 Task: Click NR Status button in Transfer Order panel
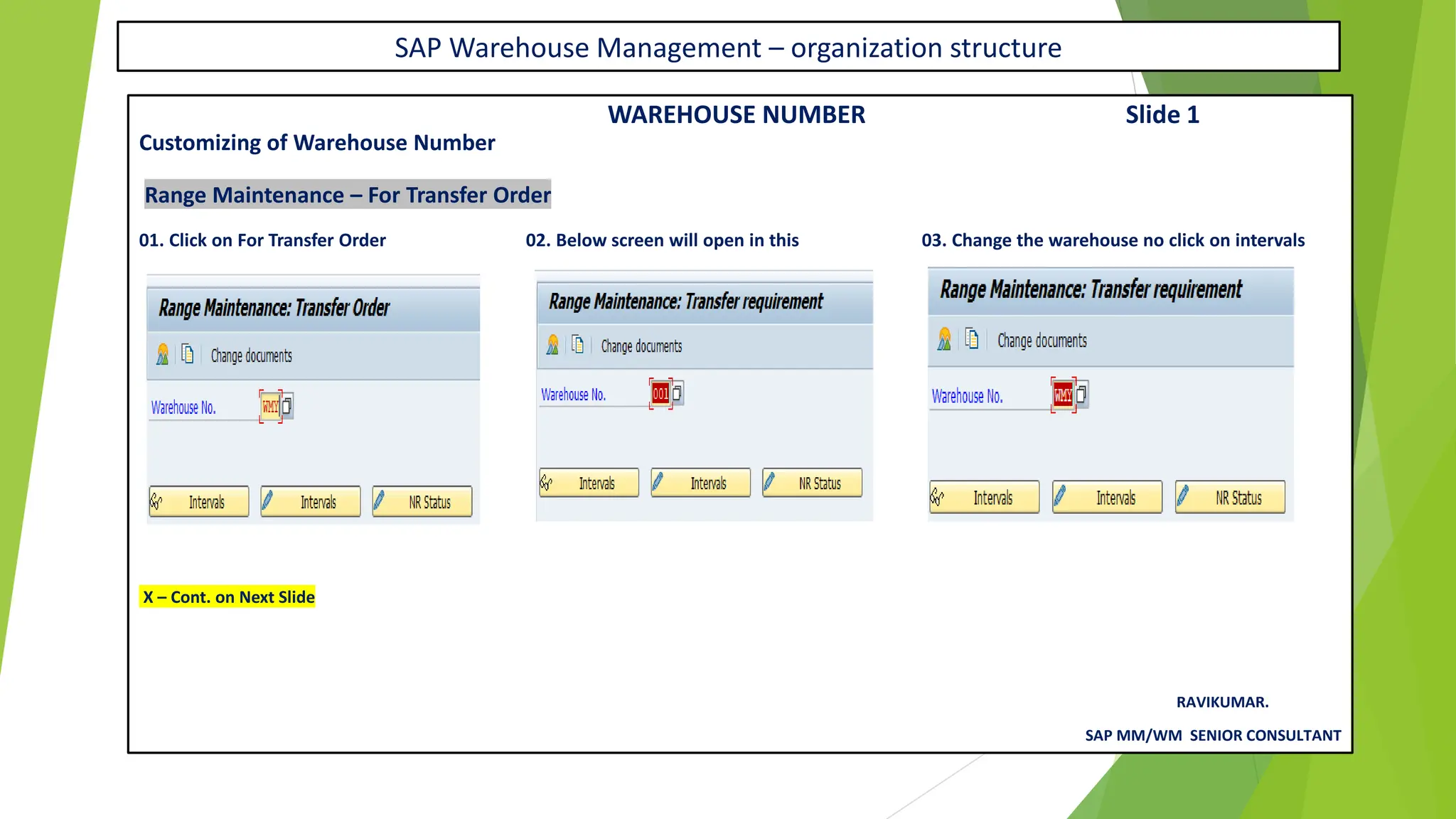tap(422, 502)
